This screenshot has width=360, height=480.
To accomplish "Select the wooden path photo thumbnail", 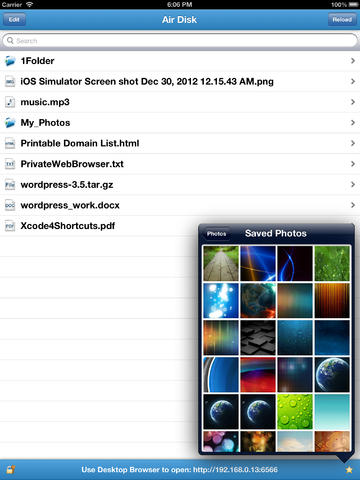I will click(x=221, y=263).
